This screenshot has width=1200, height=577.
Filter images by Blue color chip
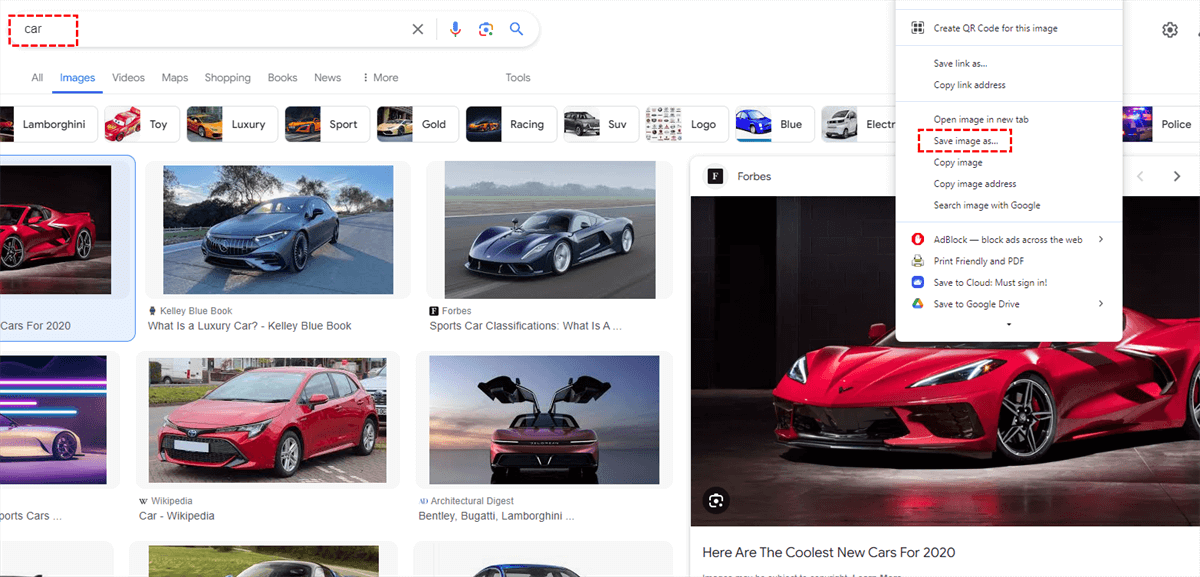771,125
